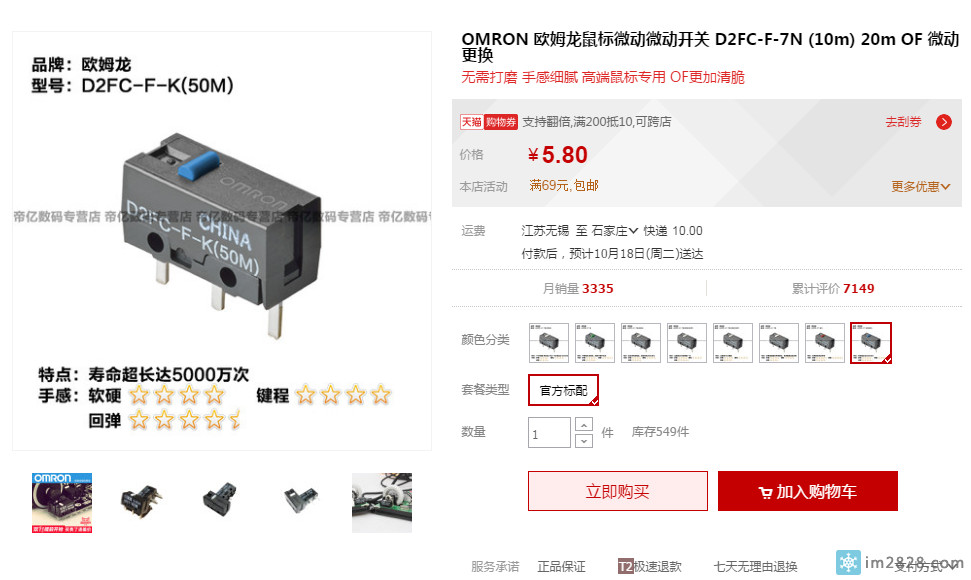Increase quantity with the up arrow
Viewport: 971px width, 580px height.
pyautogui.click(x=583, y=425)
